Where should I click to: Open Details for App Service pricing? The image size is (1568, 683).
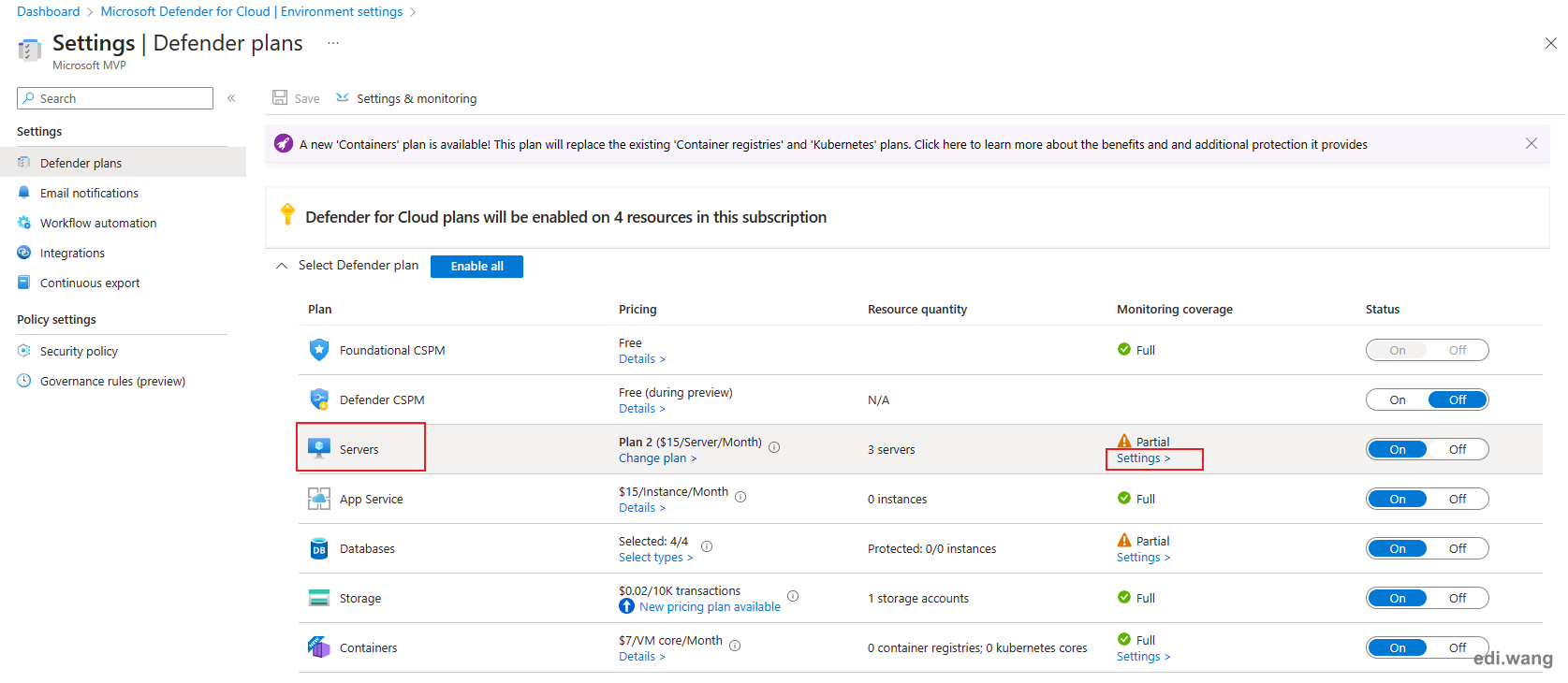pyautogui.click(x=642, y=508)
